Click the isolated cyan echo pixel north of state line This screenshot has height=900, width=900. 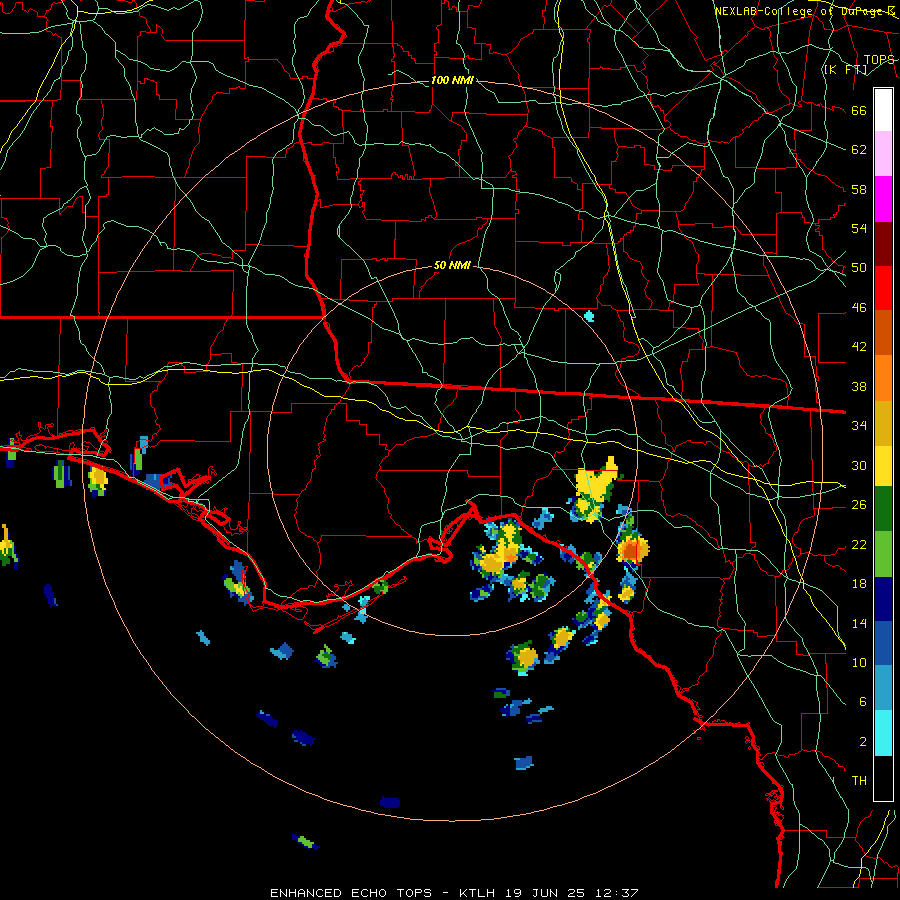(589, 316)
